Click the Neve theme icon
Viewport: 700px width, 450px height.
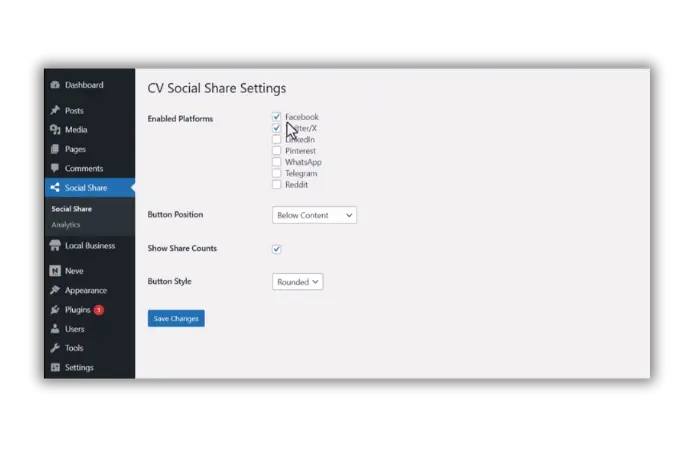(x=54, y=271)
